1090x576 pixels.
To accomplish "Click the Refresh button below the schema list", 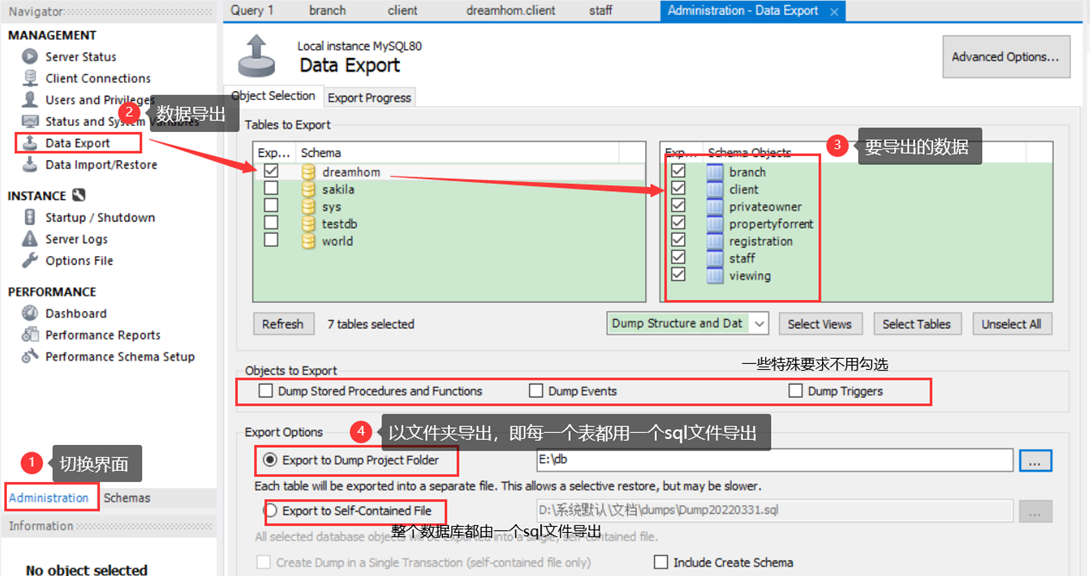I will coord(284,323).
